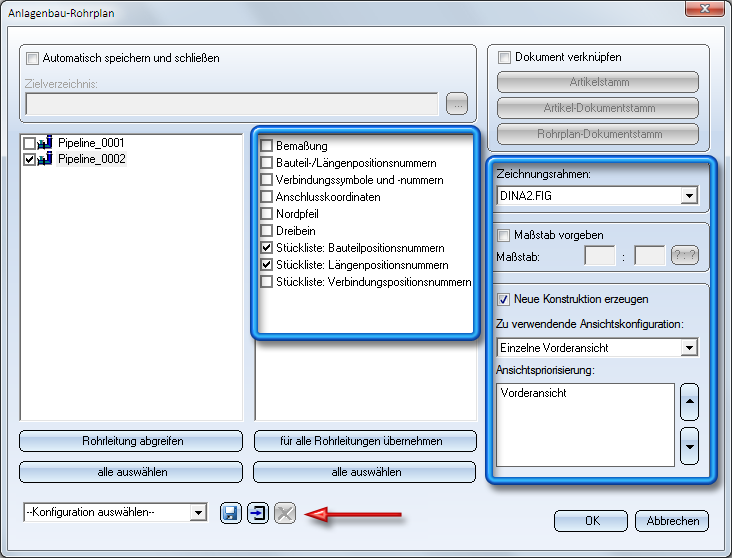Click the save configuration floppy disk icon
Image resolution: width=732 pixels, height=558 pixels.
(230, 513)
